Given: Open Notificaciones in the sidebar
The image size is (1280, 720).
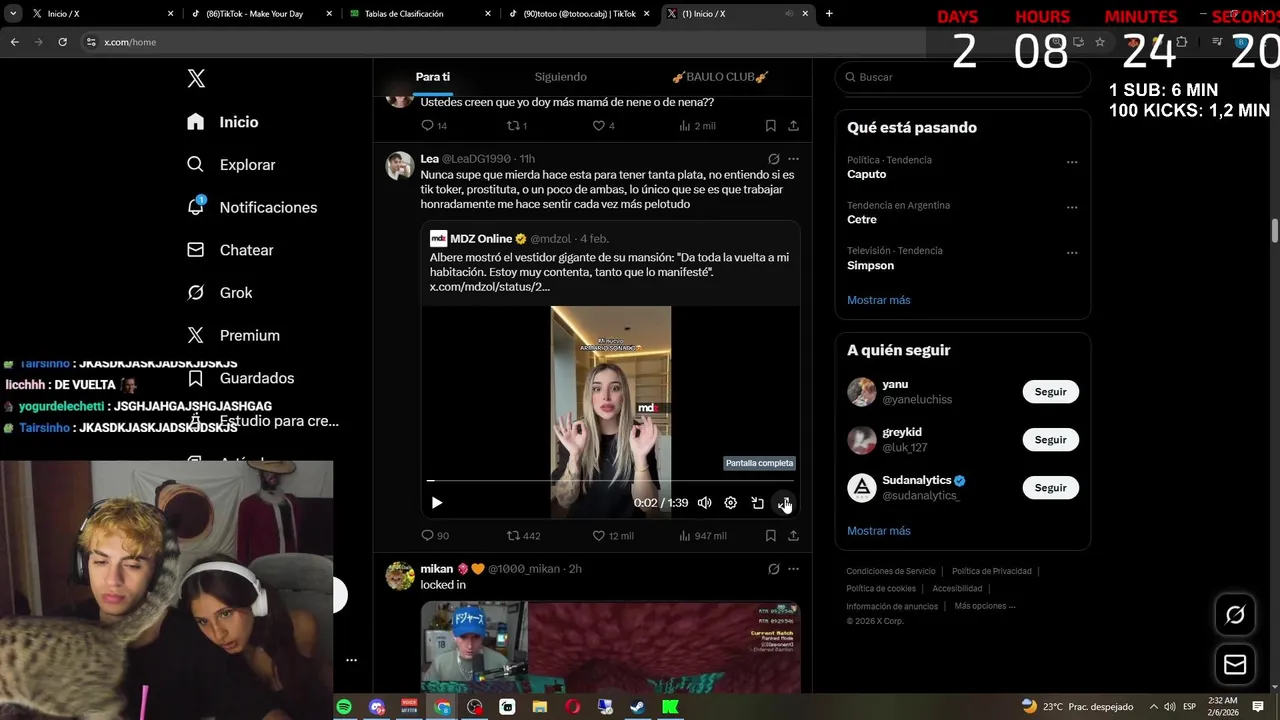Looking at the screenshot, I should [x=252, y=207].
